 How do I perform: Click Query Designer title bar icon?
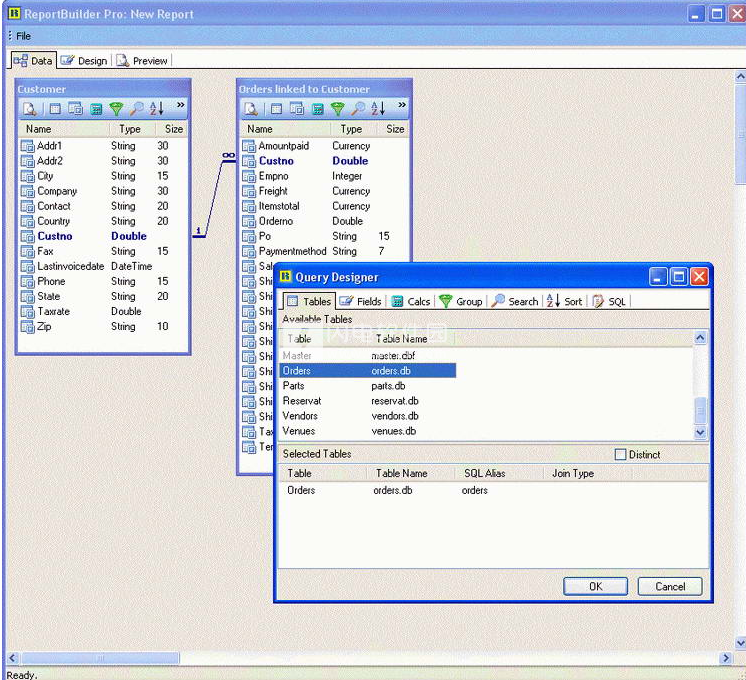(x=285, y=276)
